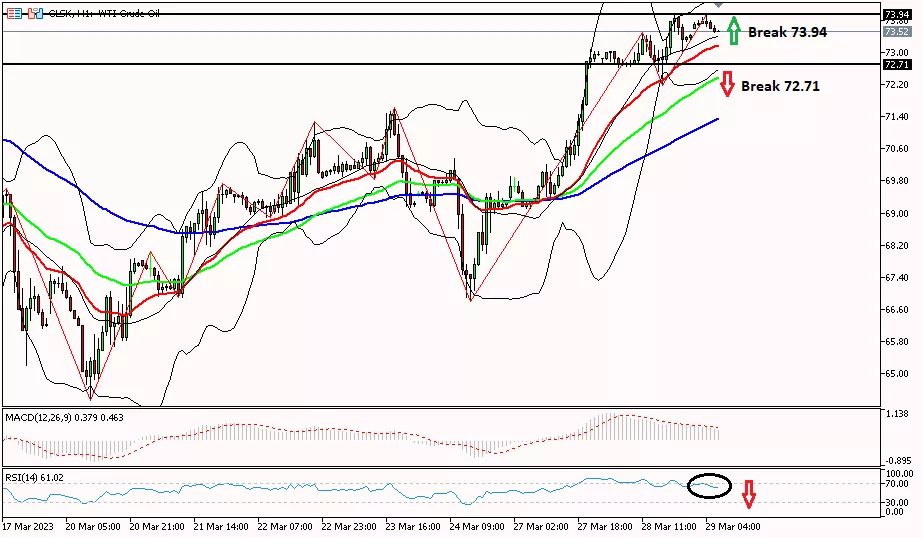Viewport: 923px width, 538px height.
Task: Click the 1.138 MACD scale value
Action: 897,414
